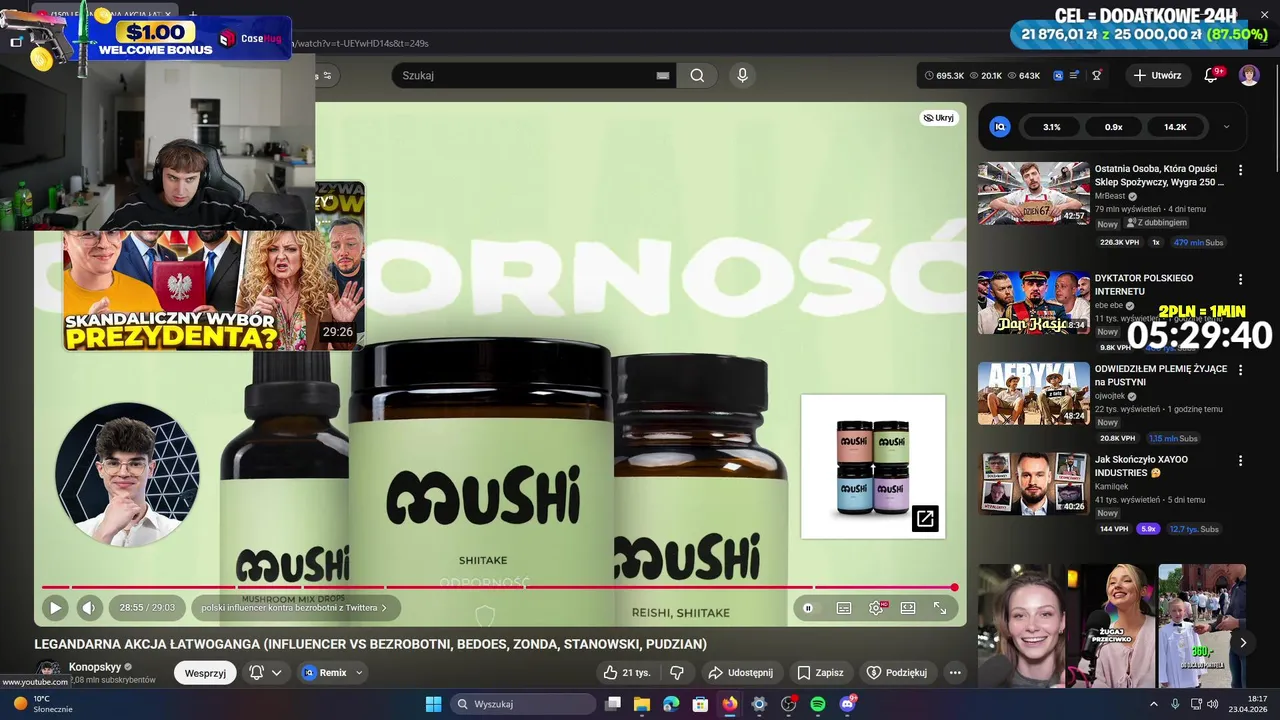1280x720 pixels.
Task: Open options for DYKTATOR POLSKIEGO INTERNETU video
Action: 1241,279
